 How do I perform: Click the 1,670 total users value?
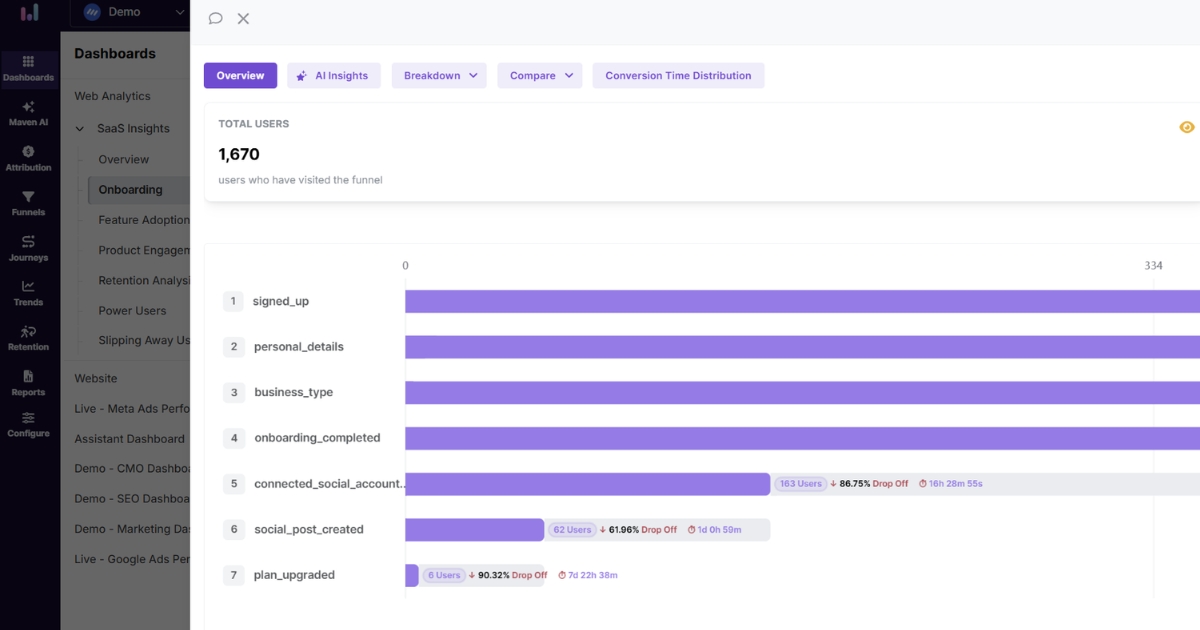click(239, 154)
